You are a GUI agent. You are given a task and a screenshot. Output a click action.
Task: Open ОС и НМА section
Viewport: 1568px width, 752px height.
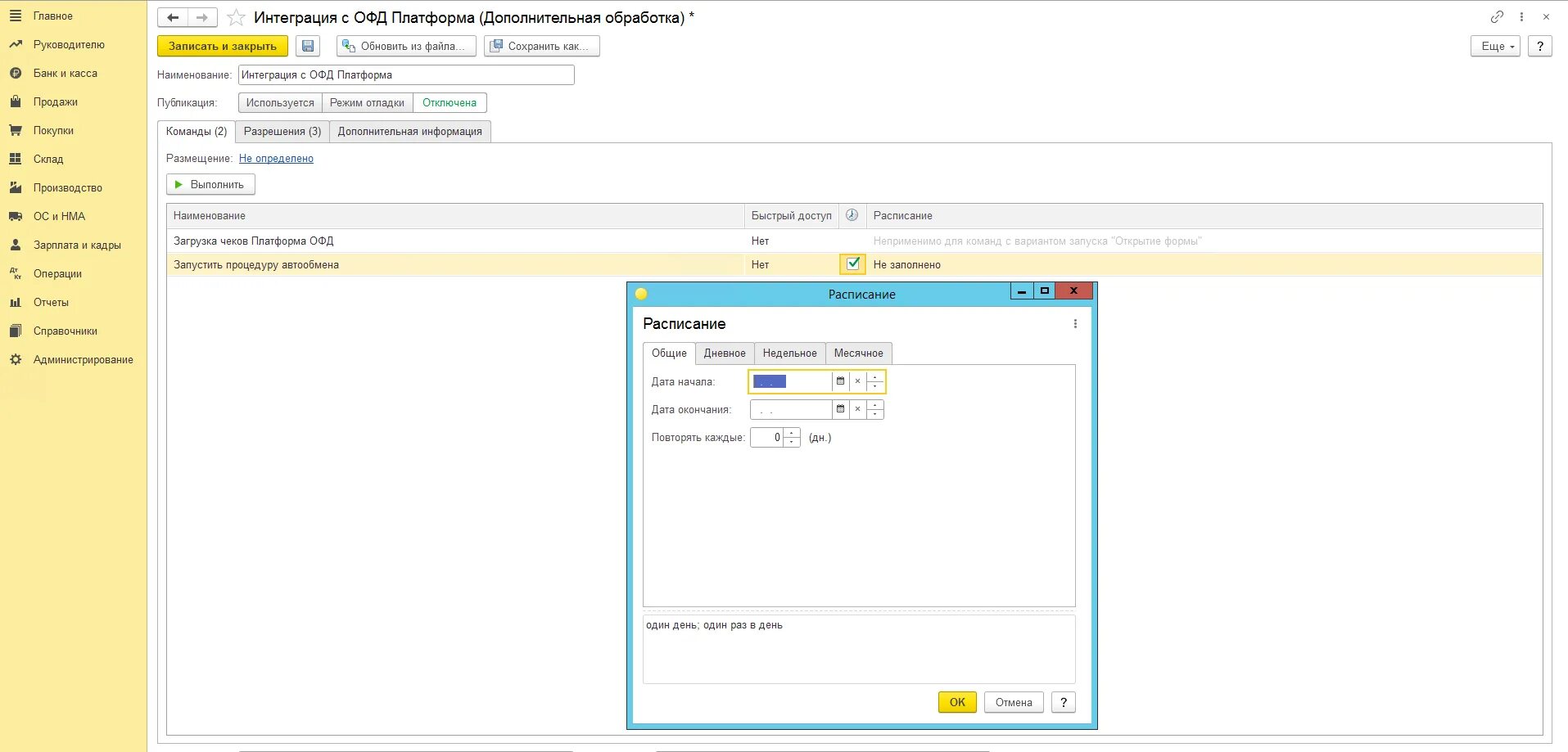(x=59, y=216)
